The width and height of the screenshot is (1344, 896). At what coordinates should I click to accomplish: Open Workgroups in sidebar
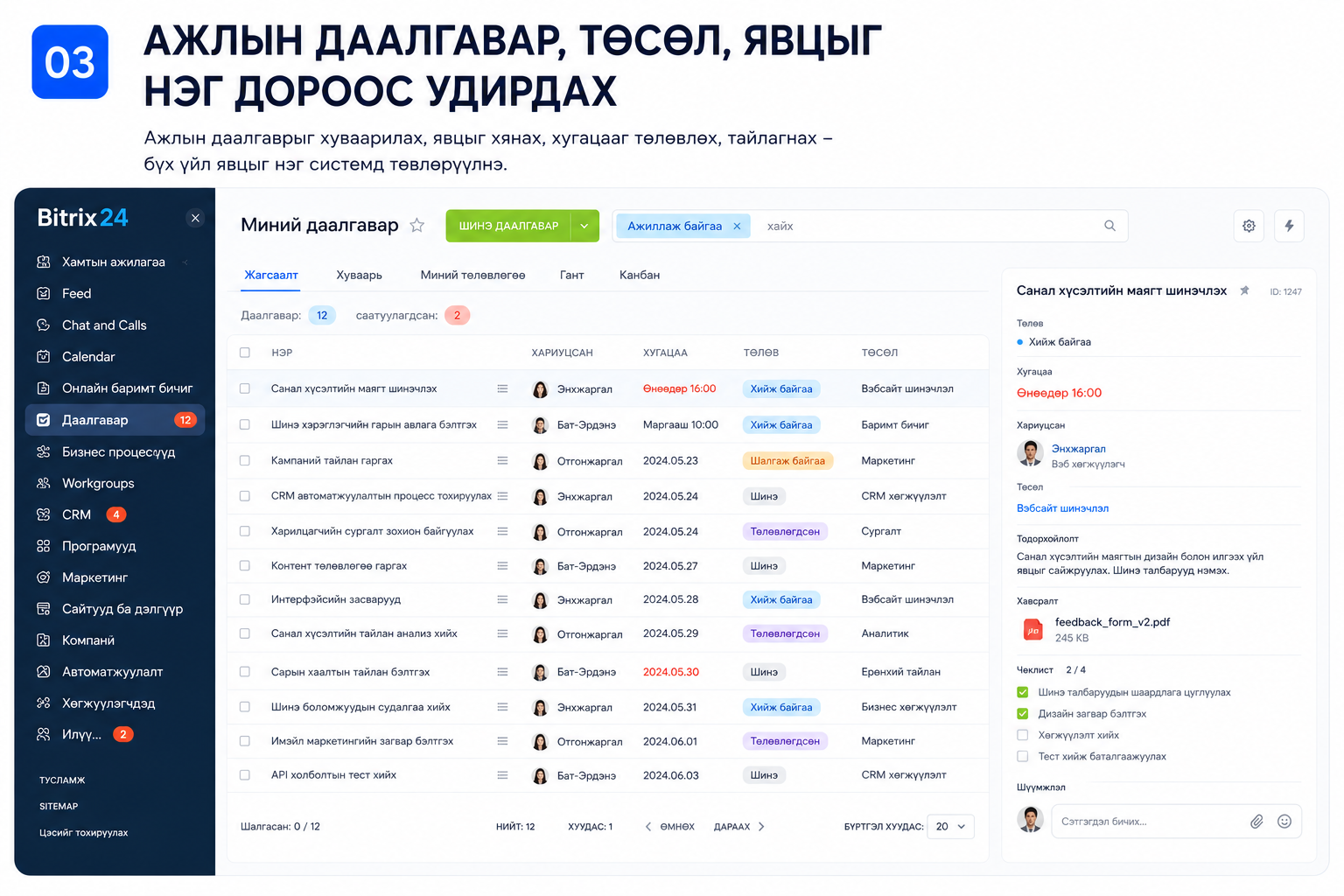(x=98, y=484)
